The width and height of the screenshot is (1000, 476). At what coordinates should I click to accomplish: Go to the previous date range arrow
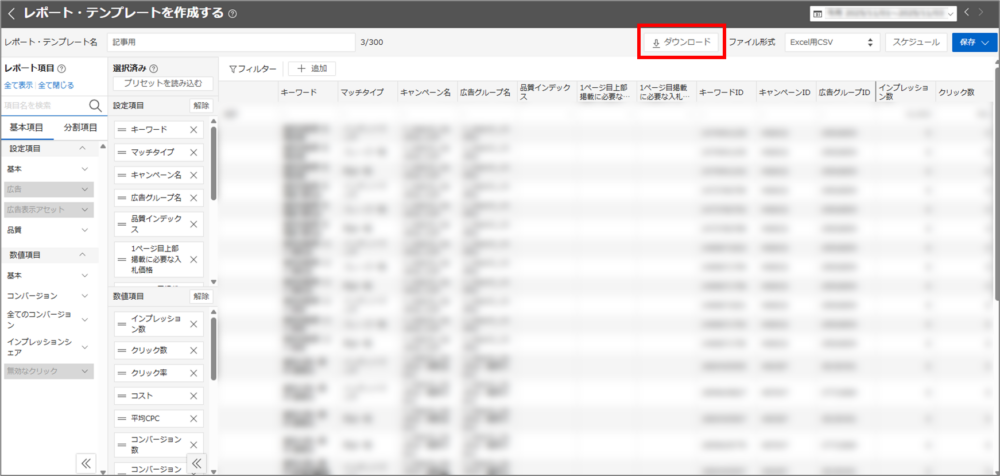pyautogui.click(x=968, y=13)
